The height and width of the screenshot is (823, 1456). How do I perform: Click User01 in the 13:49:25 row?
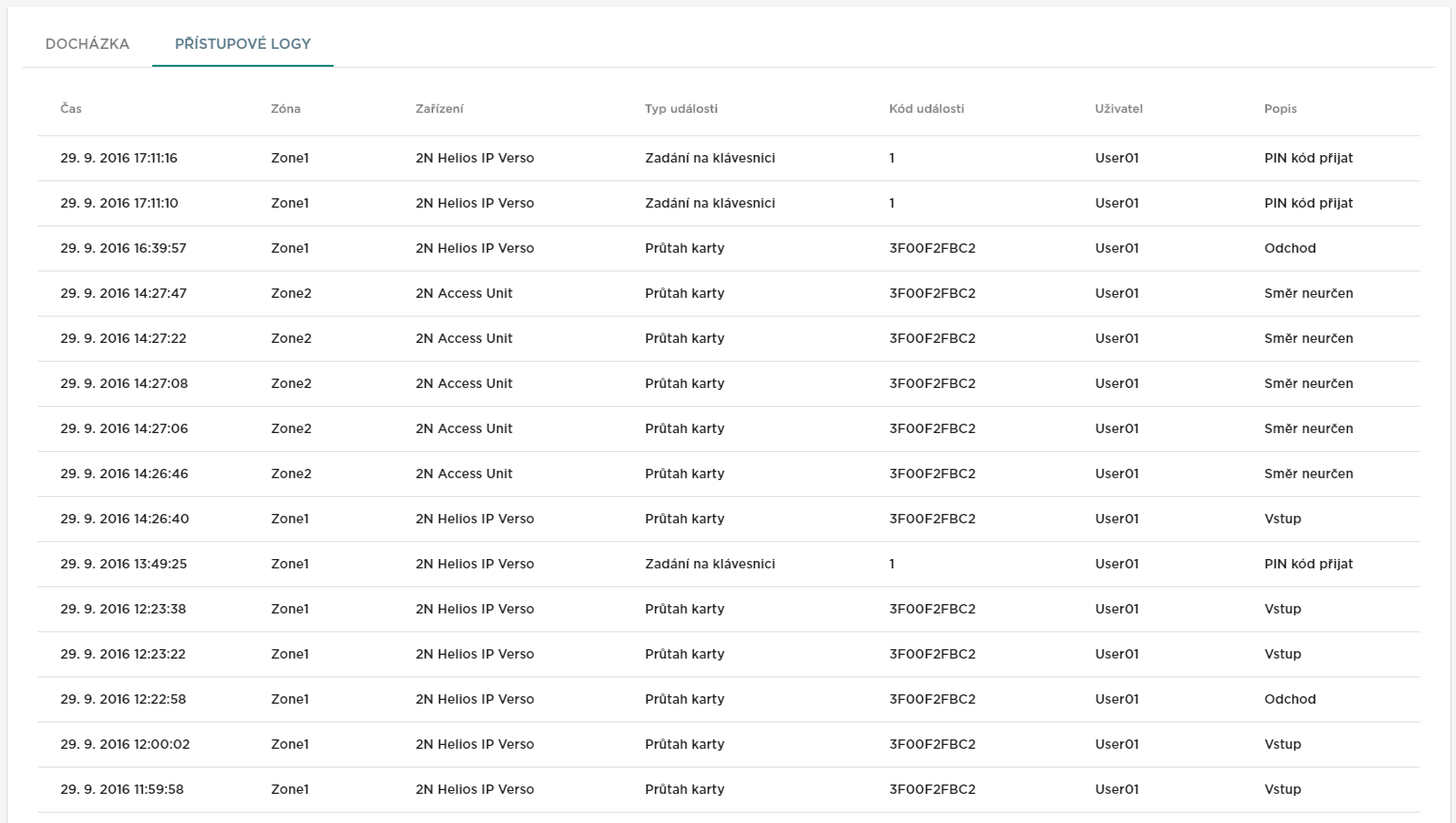point(1117,564)
